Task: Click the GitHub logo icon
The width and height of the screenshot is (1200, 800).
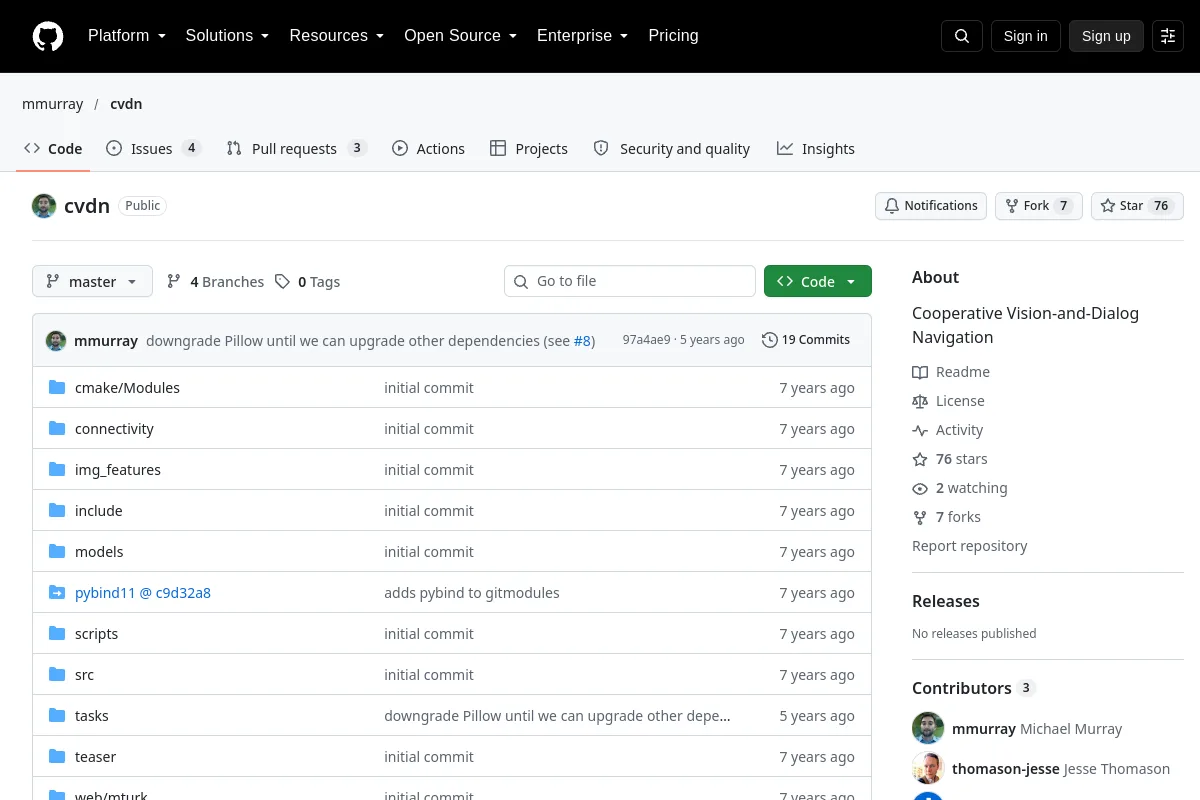Action: (48, 36)
